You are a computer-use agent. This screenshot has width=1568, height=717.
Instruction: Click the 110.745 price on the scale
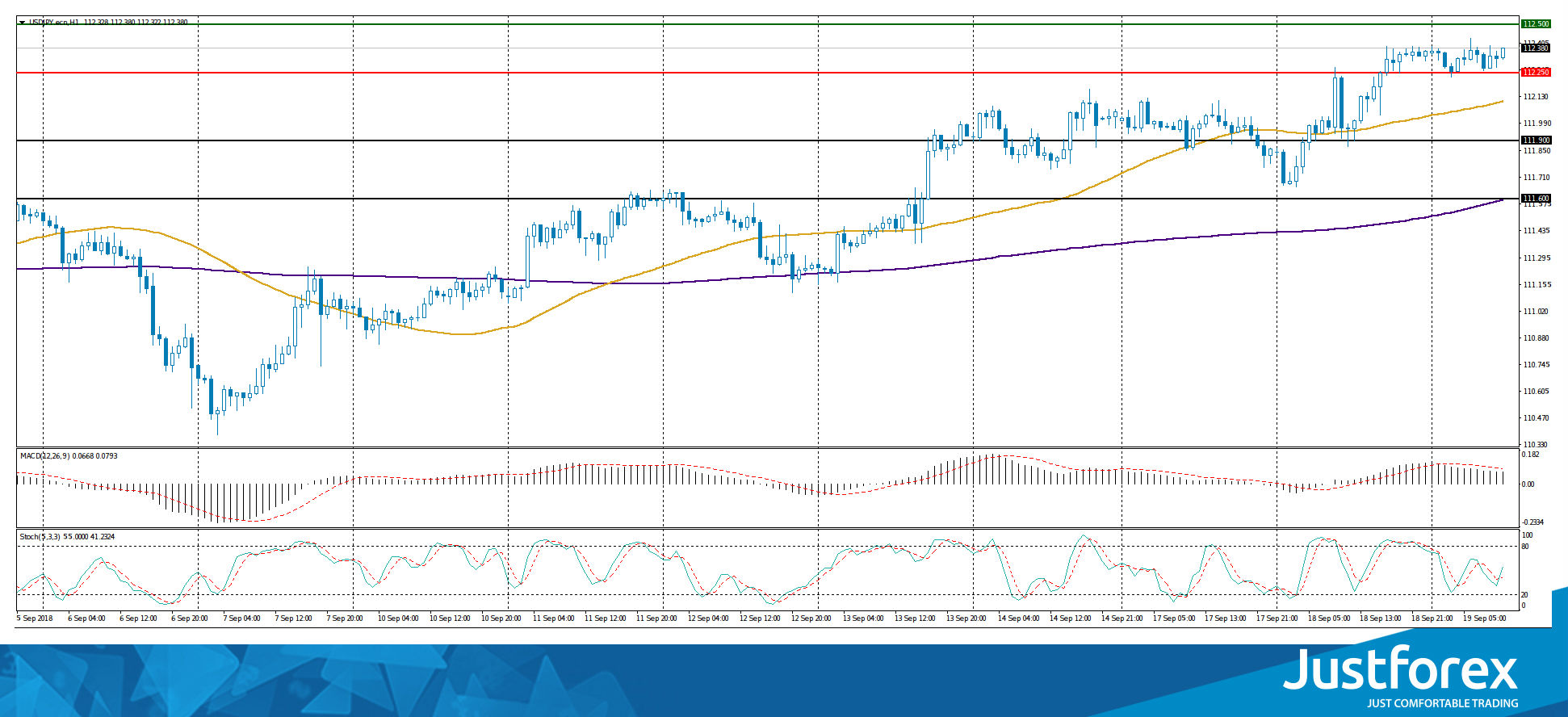coord(1536,365)
